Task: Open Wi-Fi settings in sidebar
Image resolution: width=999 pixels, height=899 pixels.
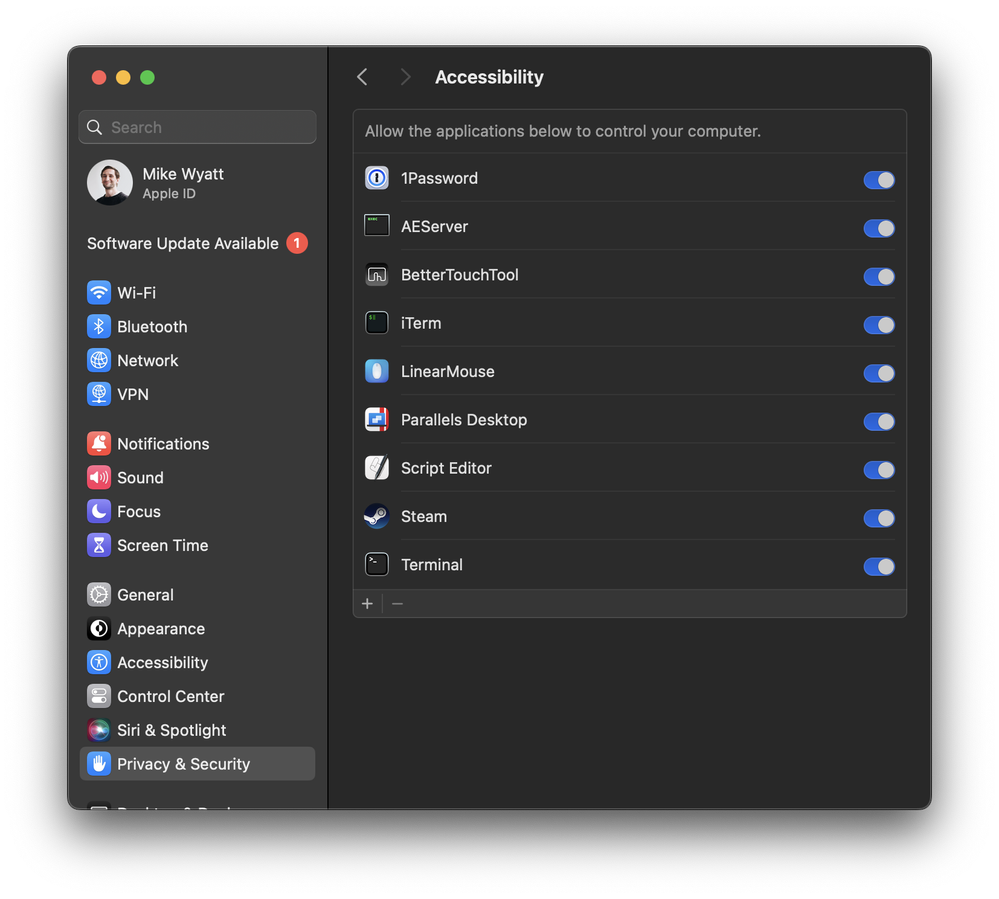Action: click(136, 293)
